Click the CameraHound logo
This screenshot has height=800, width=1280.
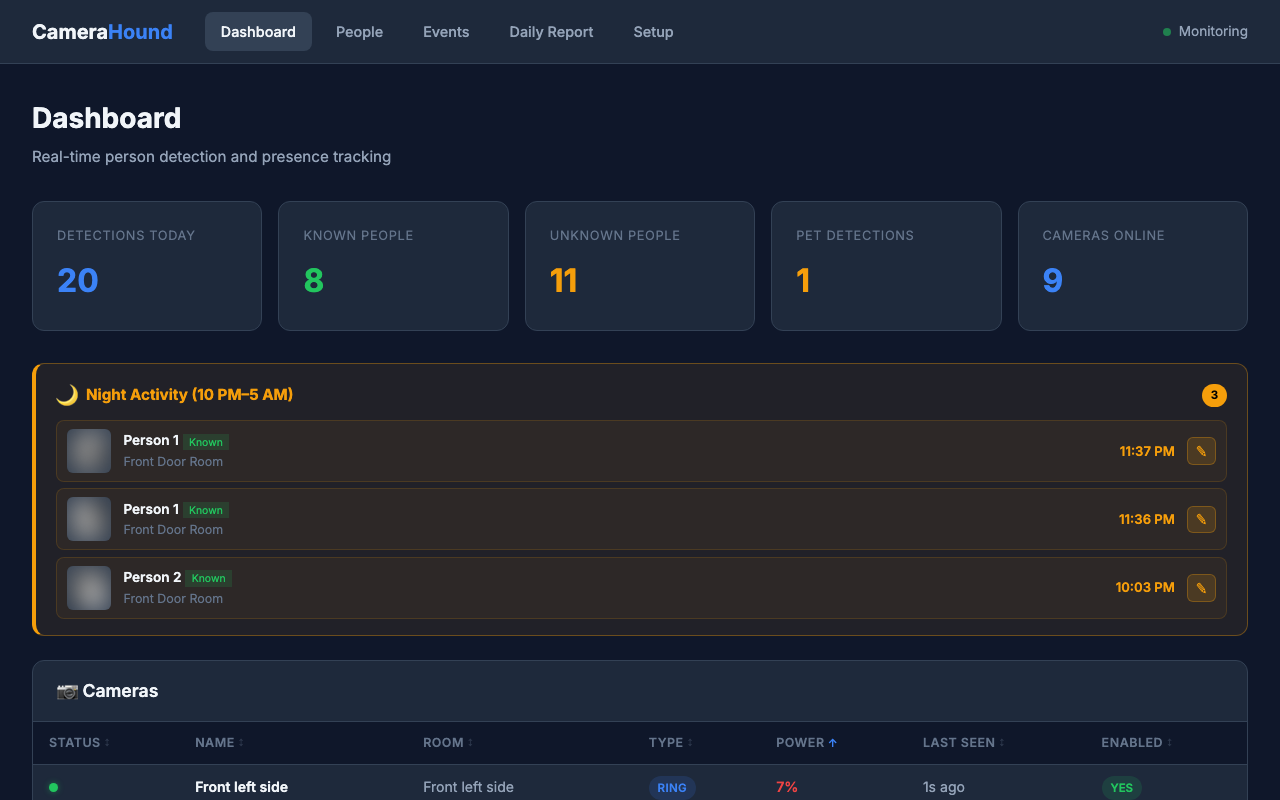[x=102, y=31]
